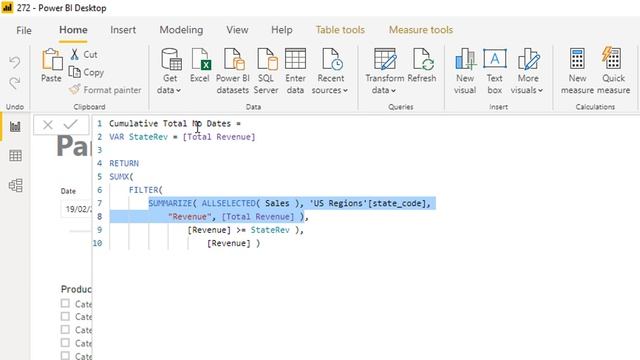Tick the second Product category checkbox

point(65,316)
